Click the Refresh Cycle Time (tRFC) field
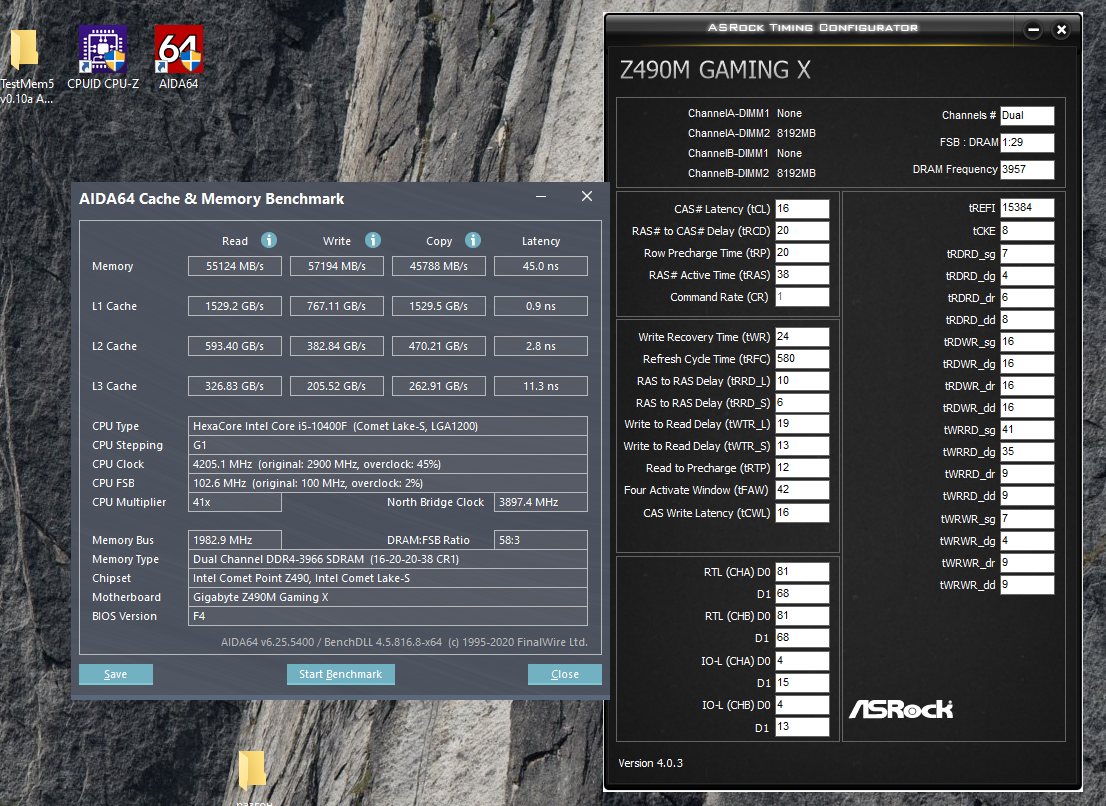 point(802,359)
